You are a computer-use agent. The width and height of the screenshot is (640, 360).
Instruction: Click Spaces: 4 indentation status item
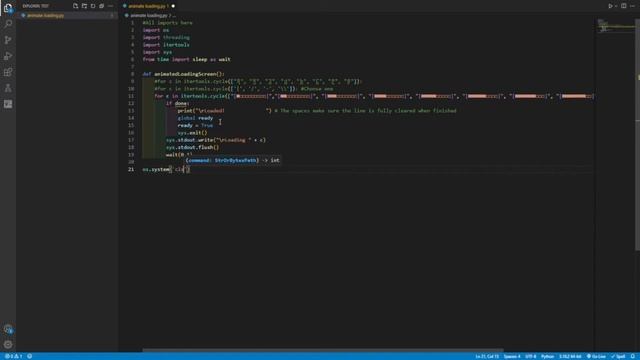tap(512, 356)
